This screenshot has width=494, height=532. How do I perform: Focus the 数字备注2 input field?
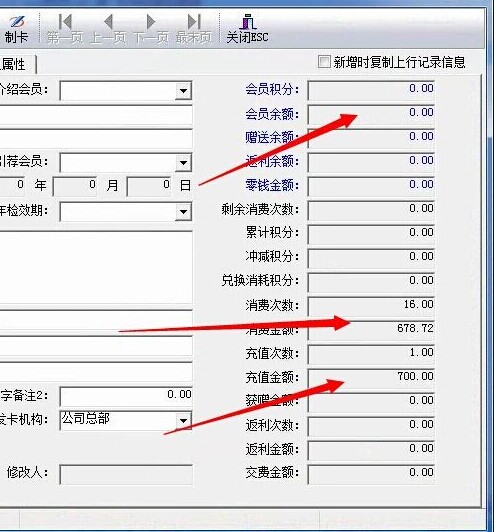126,396
